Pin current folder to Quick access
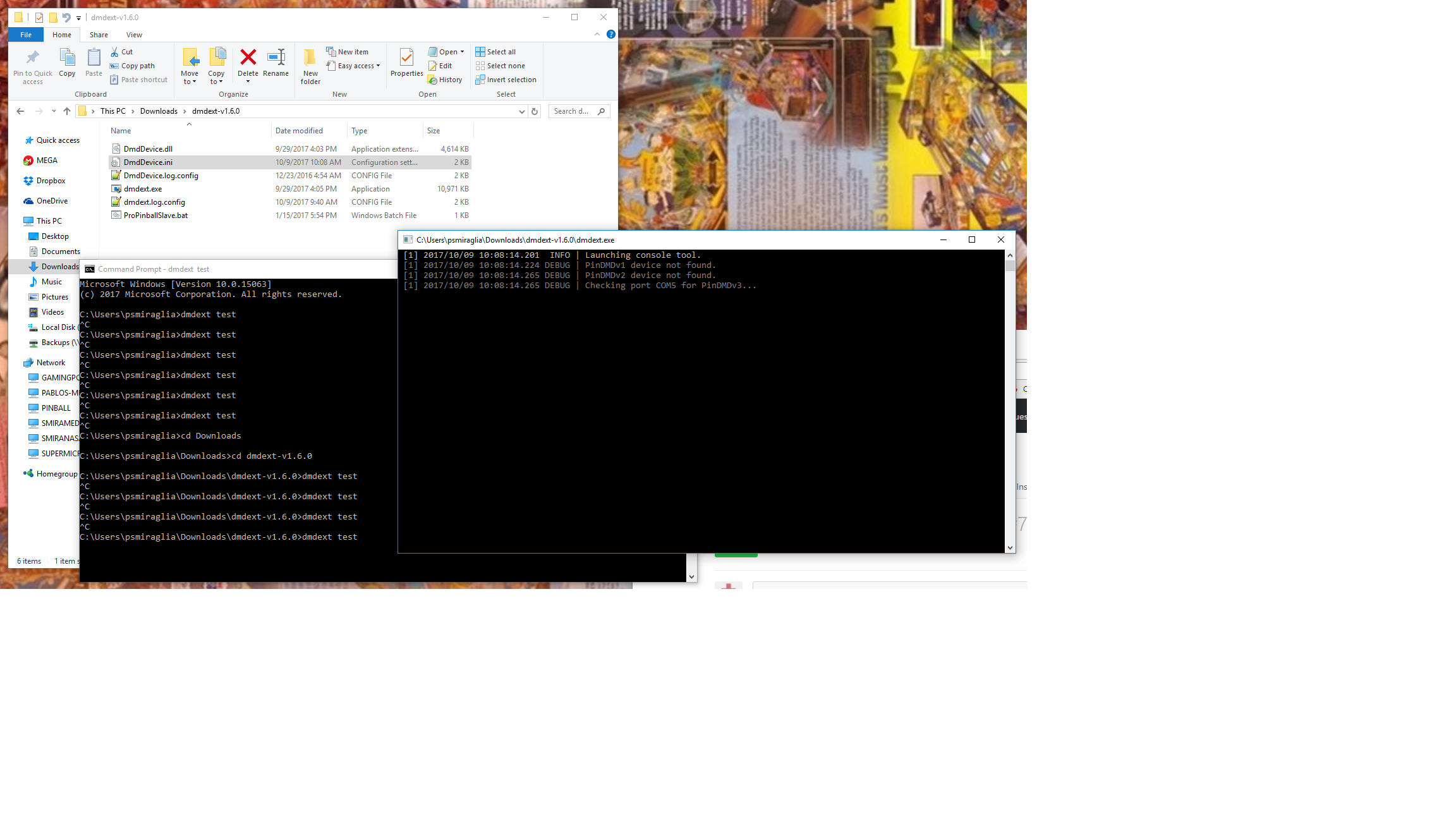Screen dimensions: 1456x819 click(32, 65)
